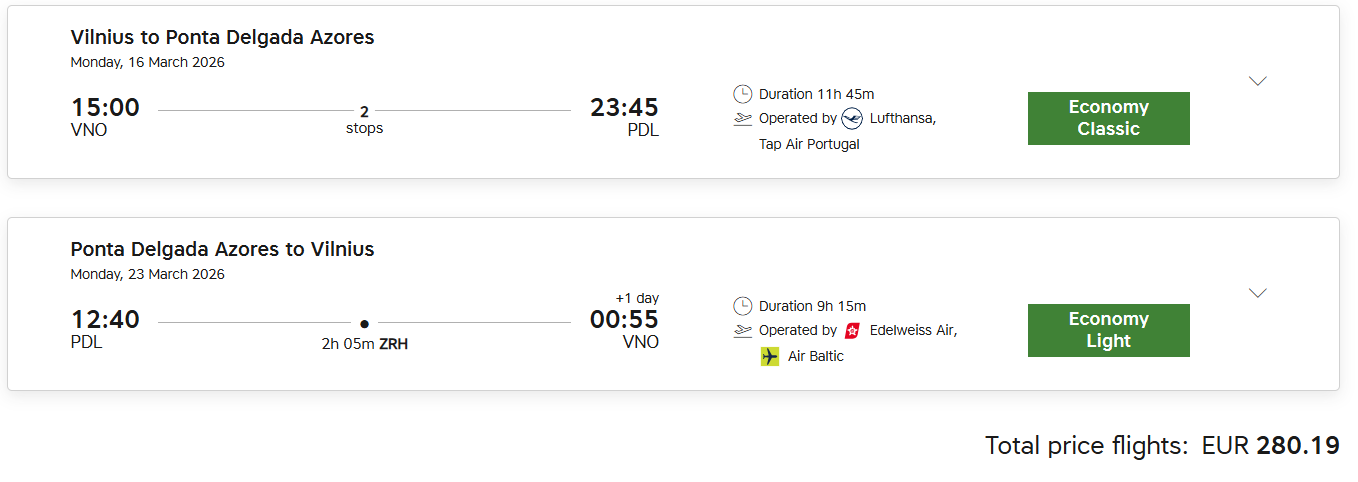Viewport: 1358px width, 482px height.
Task: Click the Lufthansa airline logo icon
Action: click(852, 119)
